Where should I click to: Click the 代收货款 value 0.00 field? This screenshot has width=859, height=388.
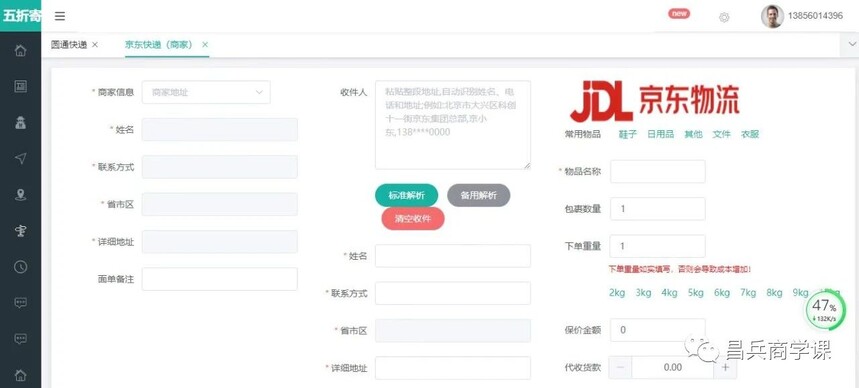[673, 367]
